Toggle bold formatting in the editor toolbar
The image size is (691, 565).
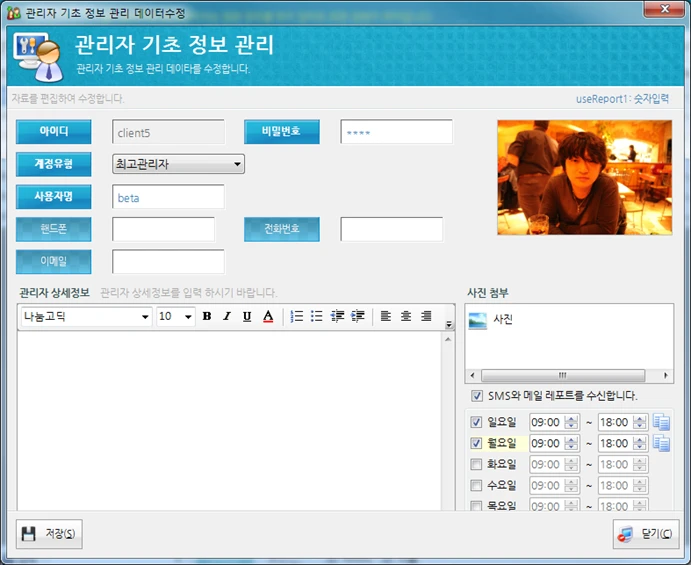(207, 316)
